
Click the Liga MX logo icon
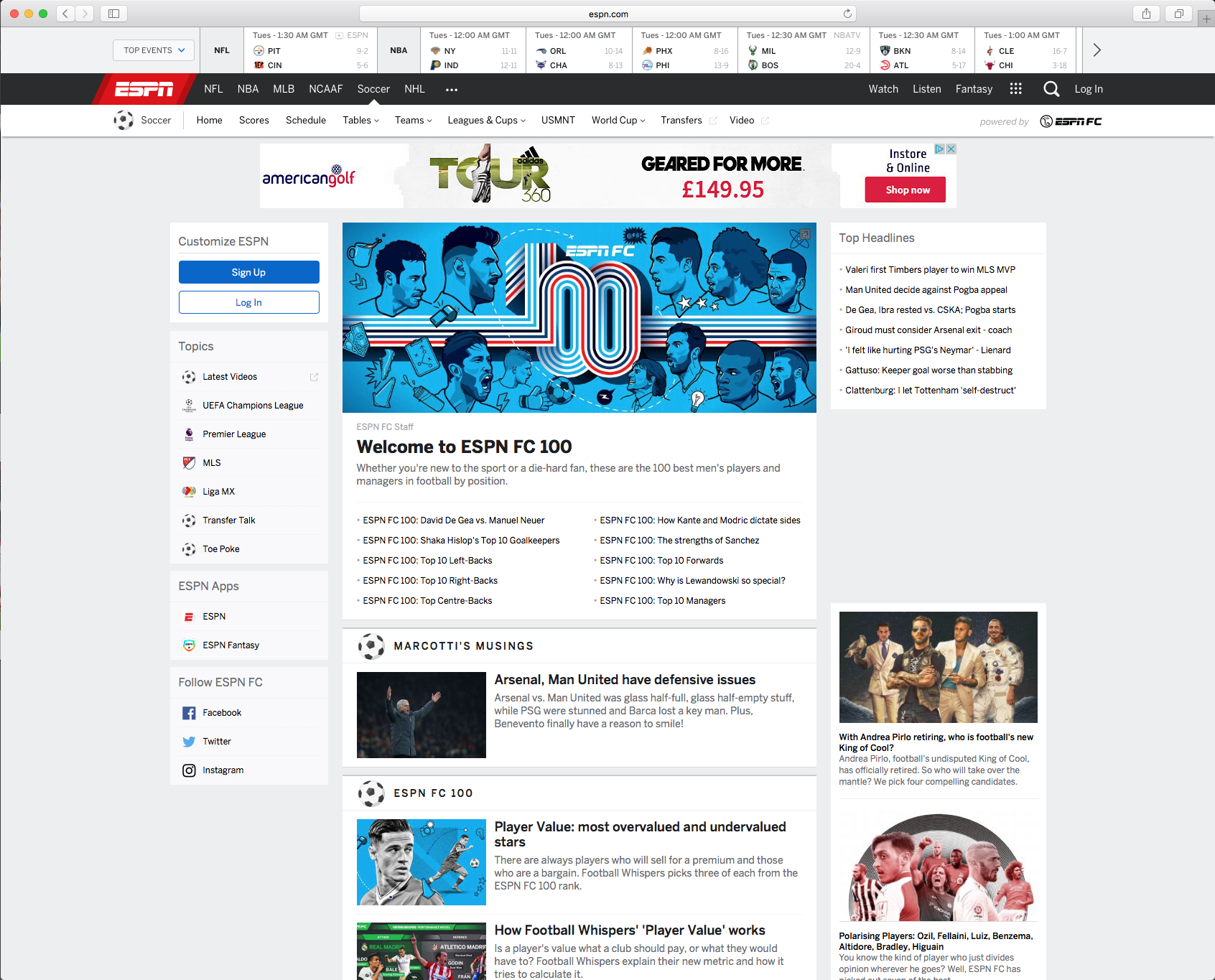coord(189,492)
